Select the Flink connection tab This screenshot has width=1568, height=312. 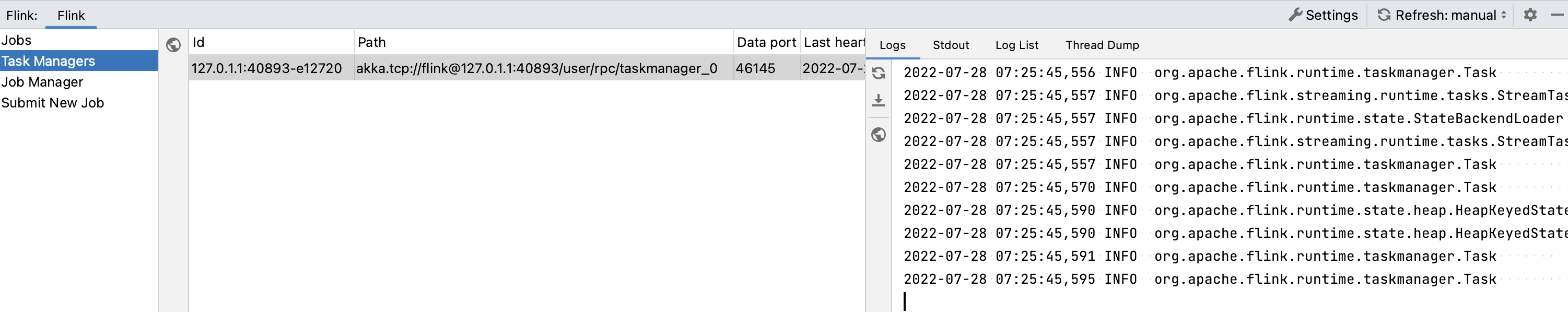point(71,16)
